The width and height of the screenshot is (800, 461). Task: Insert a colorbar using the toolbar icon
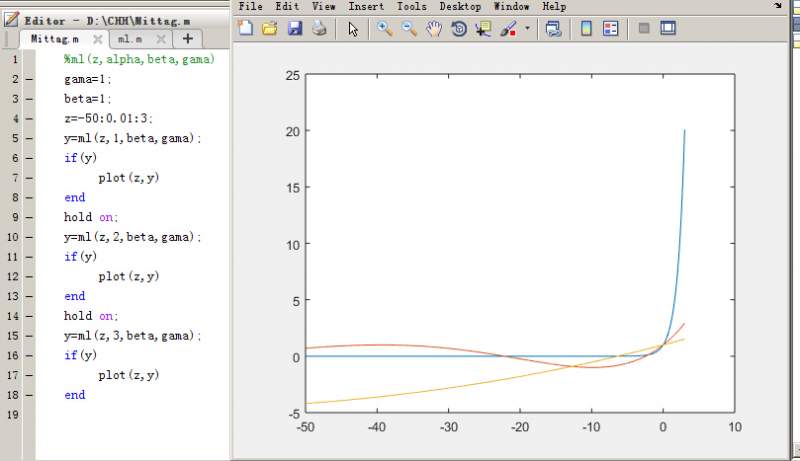tap(586, 29)
